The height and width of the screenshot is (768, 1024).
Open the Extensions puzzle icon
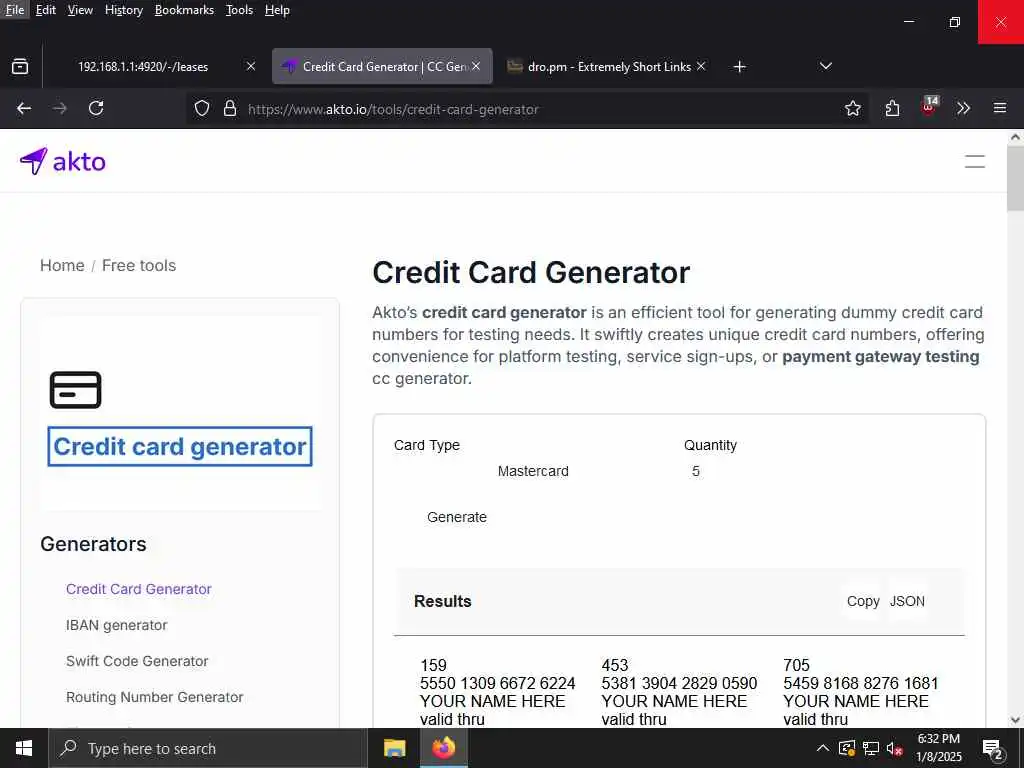(x=892, y=108)
